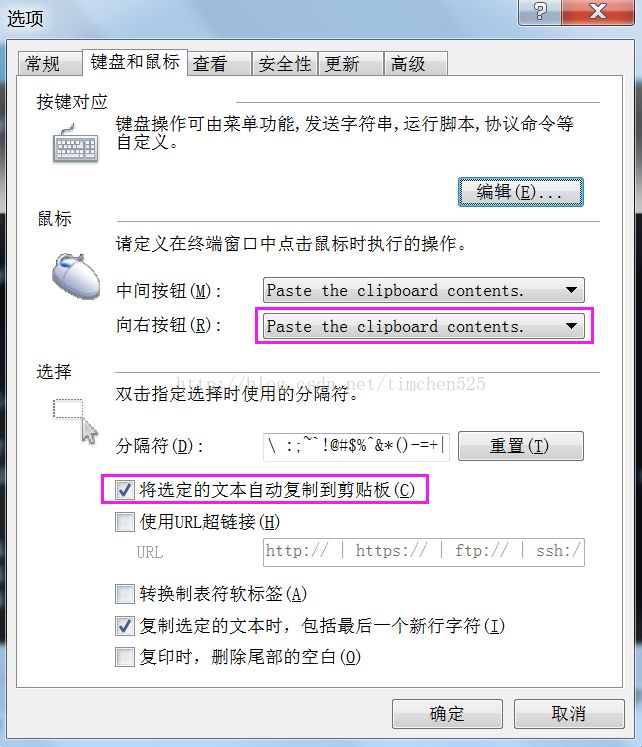
Task: Confirm settings with 确定 button
Action: pyautogui.click(x=447, y=714)
